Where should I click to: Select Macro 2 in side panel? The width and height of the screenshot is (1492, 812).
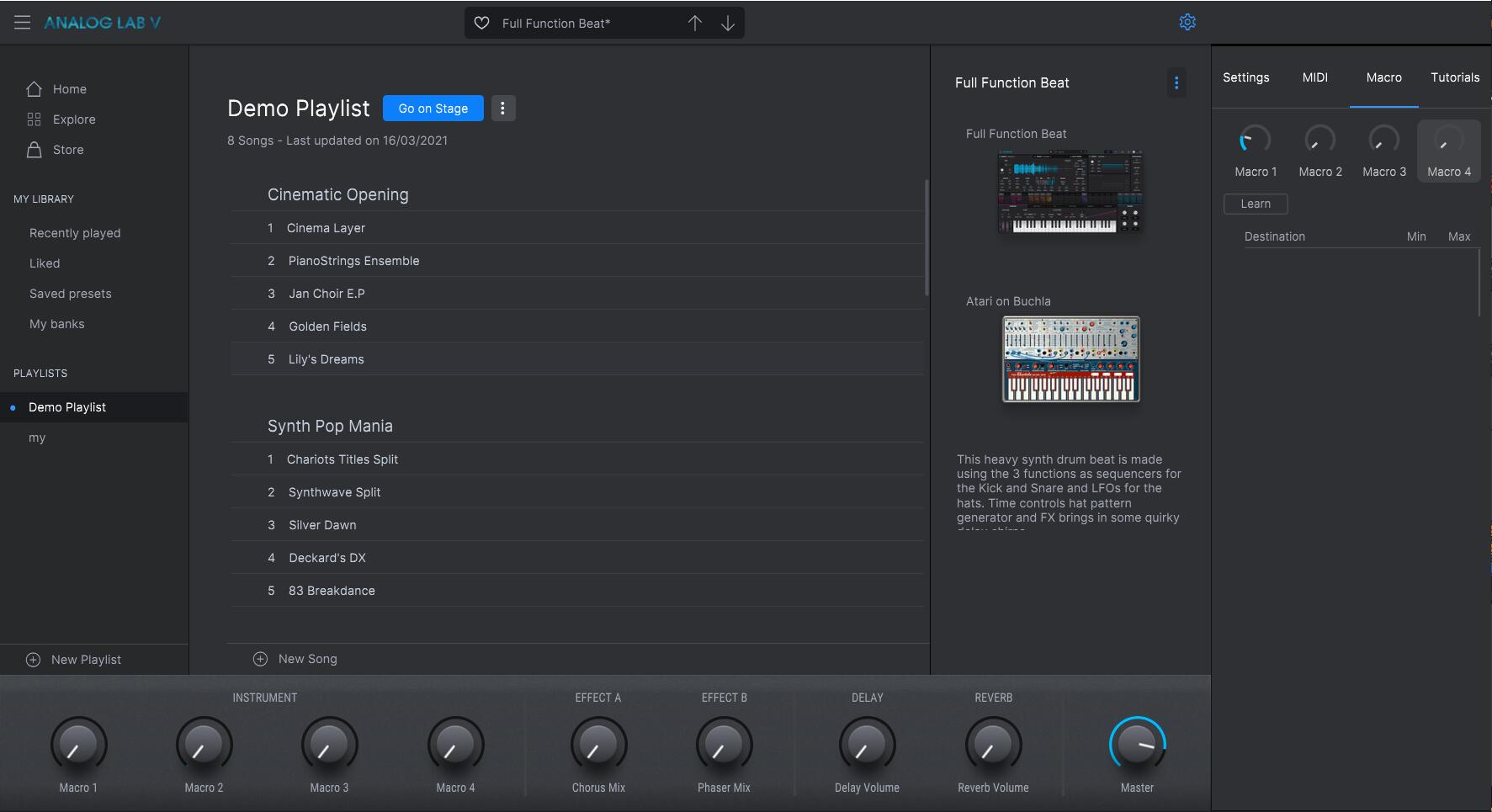pyautogui.click(x=1319, y=151)
